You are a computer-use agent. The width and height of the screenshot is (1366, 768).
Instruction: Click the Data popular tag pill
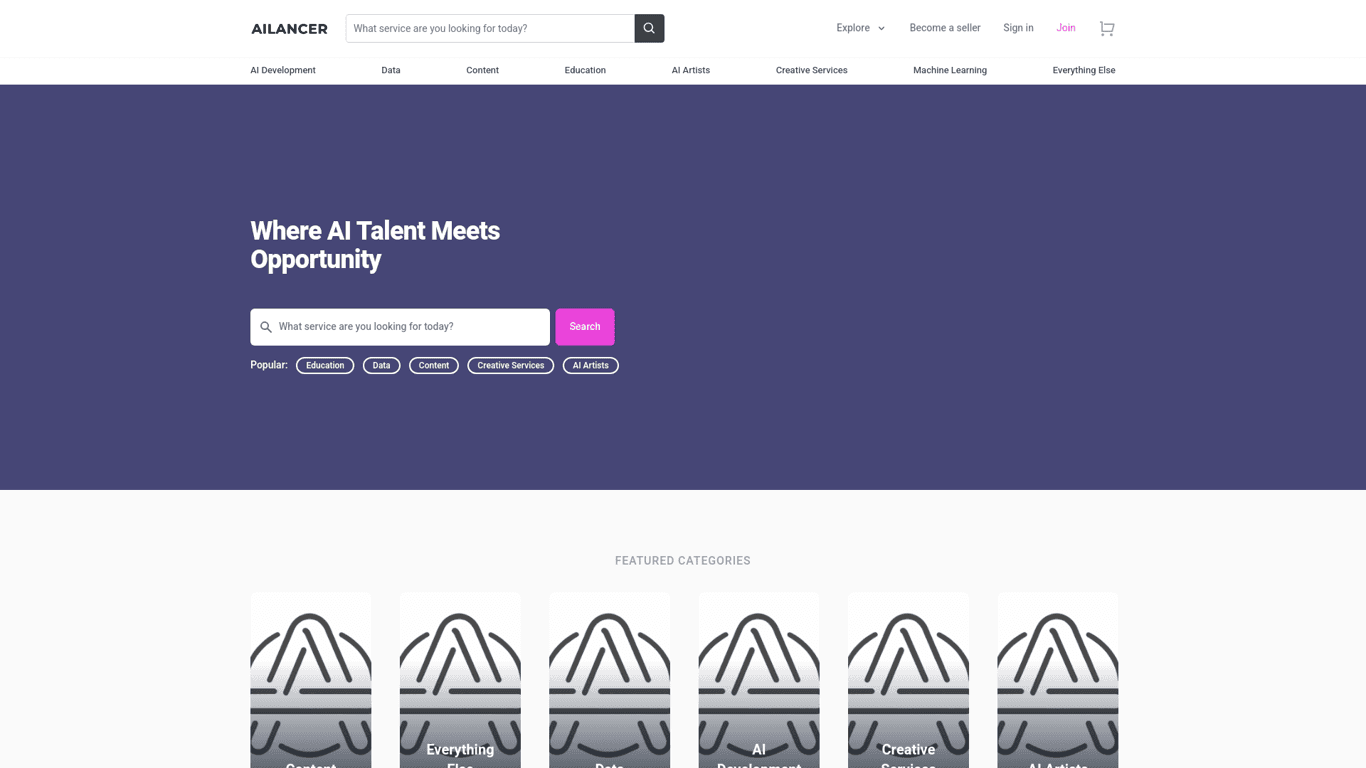pos(381,366)
